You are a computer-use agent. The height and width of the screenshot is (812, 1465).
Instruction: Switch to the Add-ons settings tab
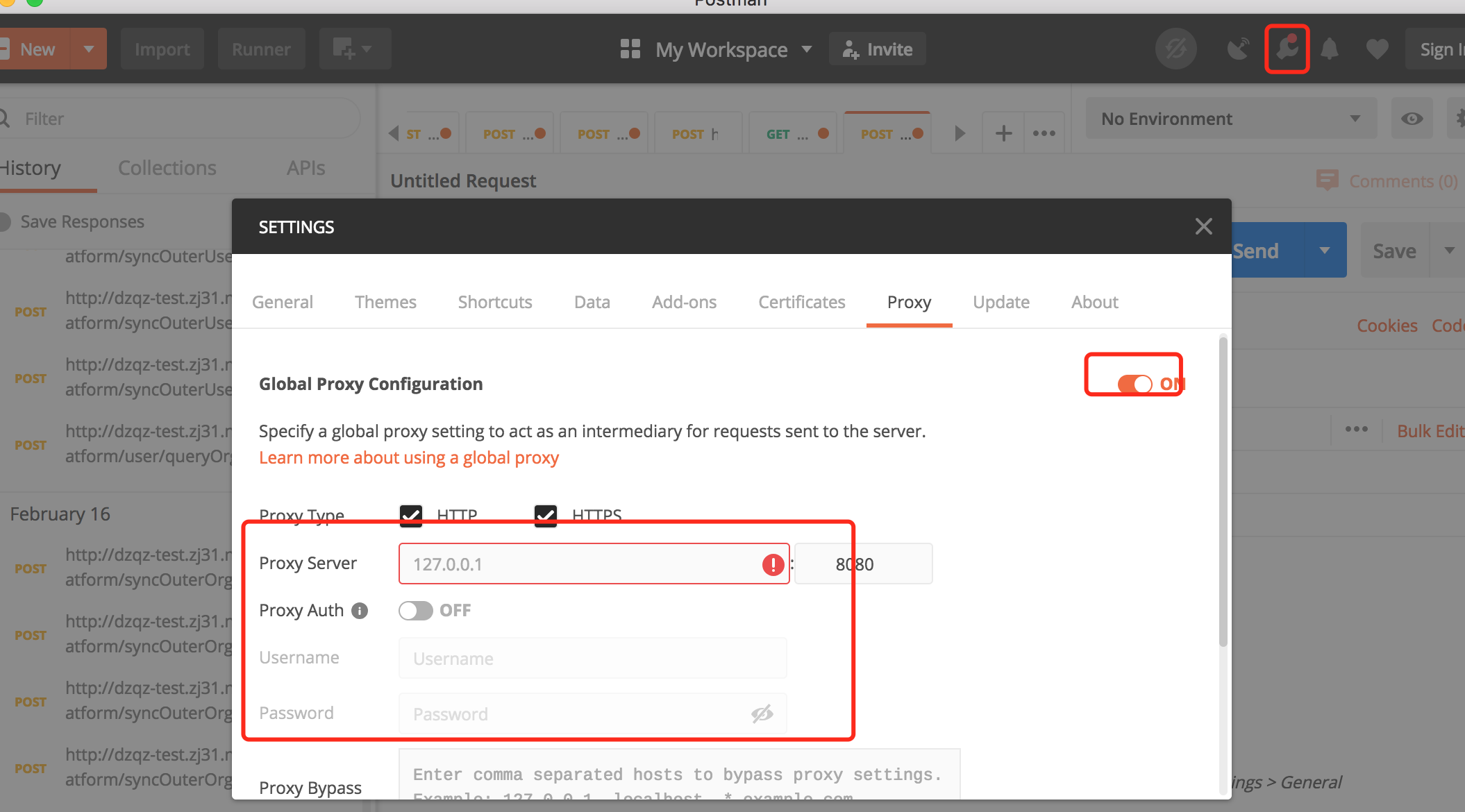(x=684, y=302)
